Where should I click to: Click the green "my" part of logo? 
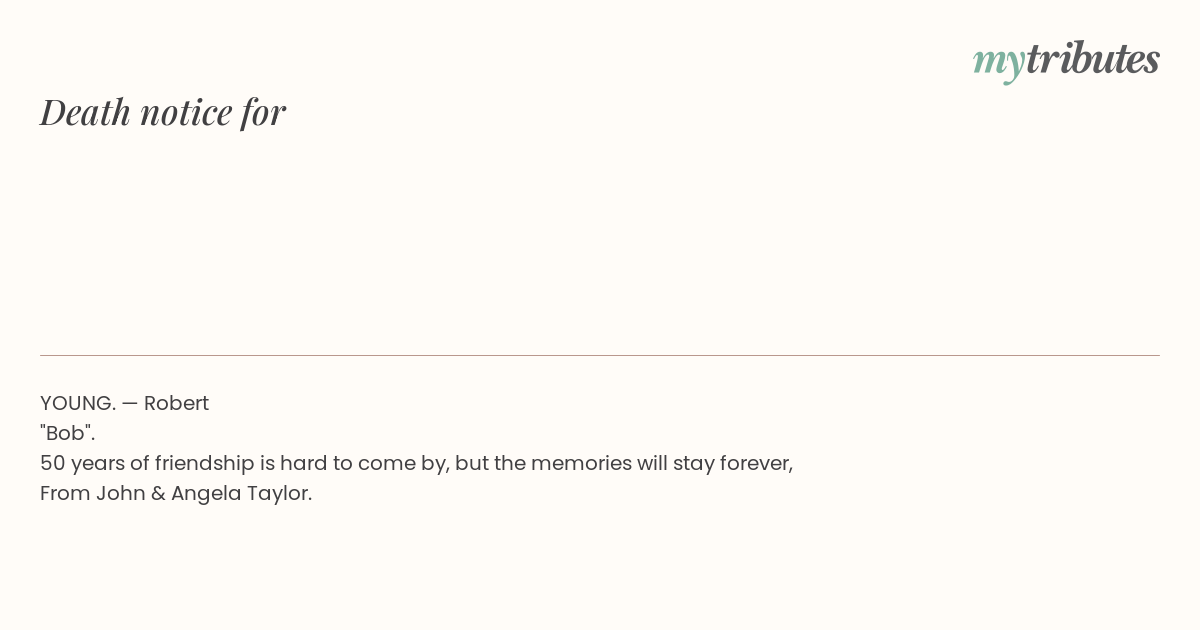999,64
